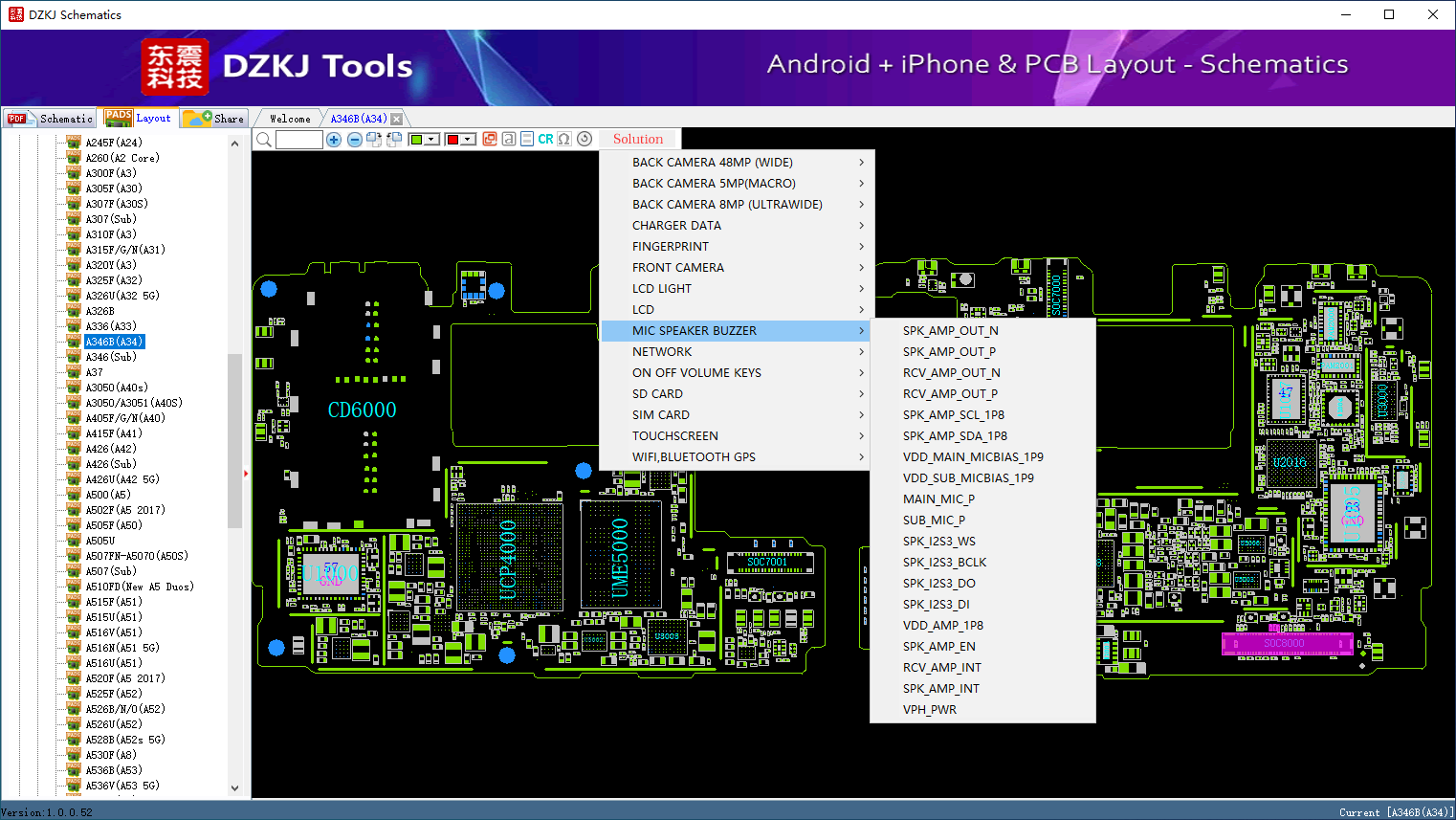Click the SIM CARD submenu arrow
The height and width of the screenshot is (820, 1456).
click(861, 415)
